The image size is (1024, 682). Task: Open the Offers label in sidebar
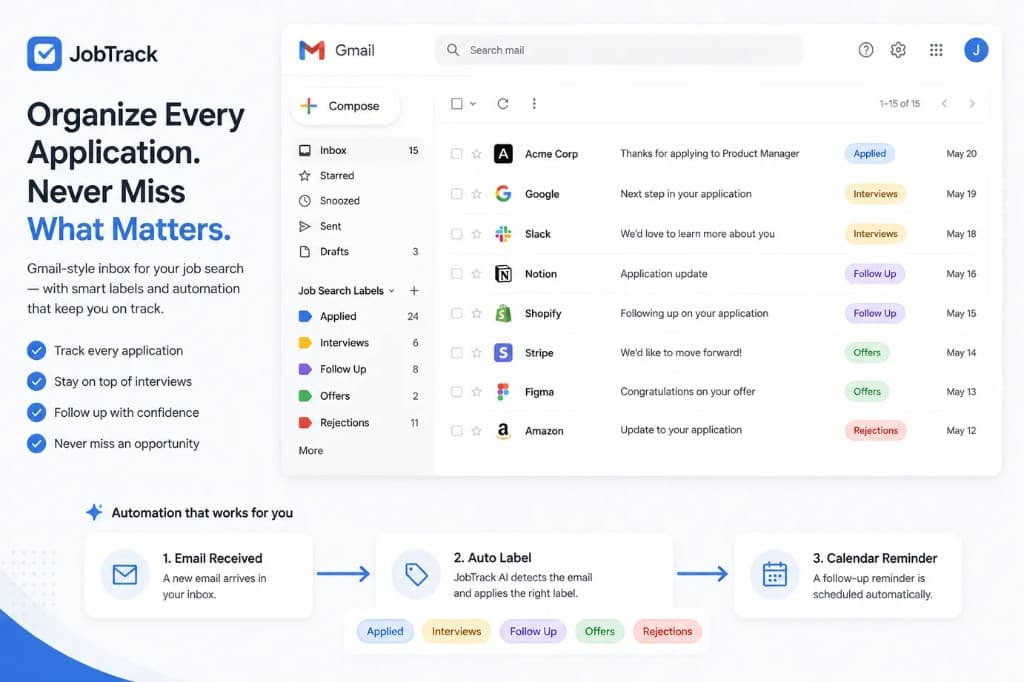click(359, 396)
